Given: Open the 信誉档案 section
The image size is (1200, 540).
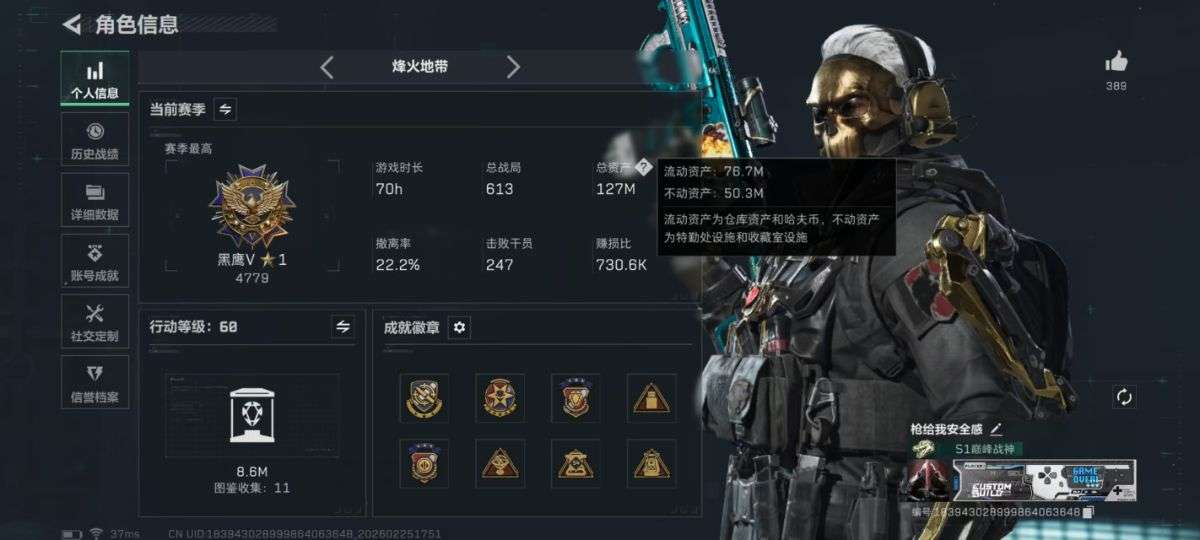Looking at the screenshot, I should 94,383.
